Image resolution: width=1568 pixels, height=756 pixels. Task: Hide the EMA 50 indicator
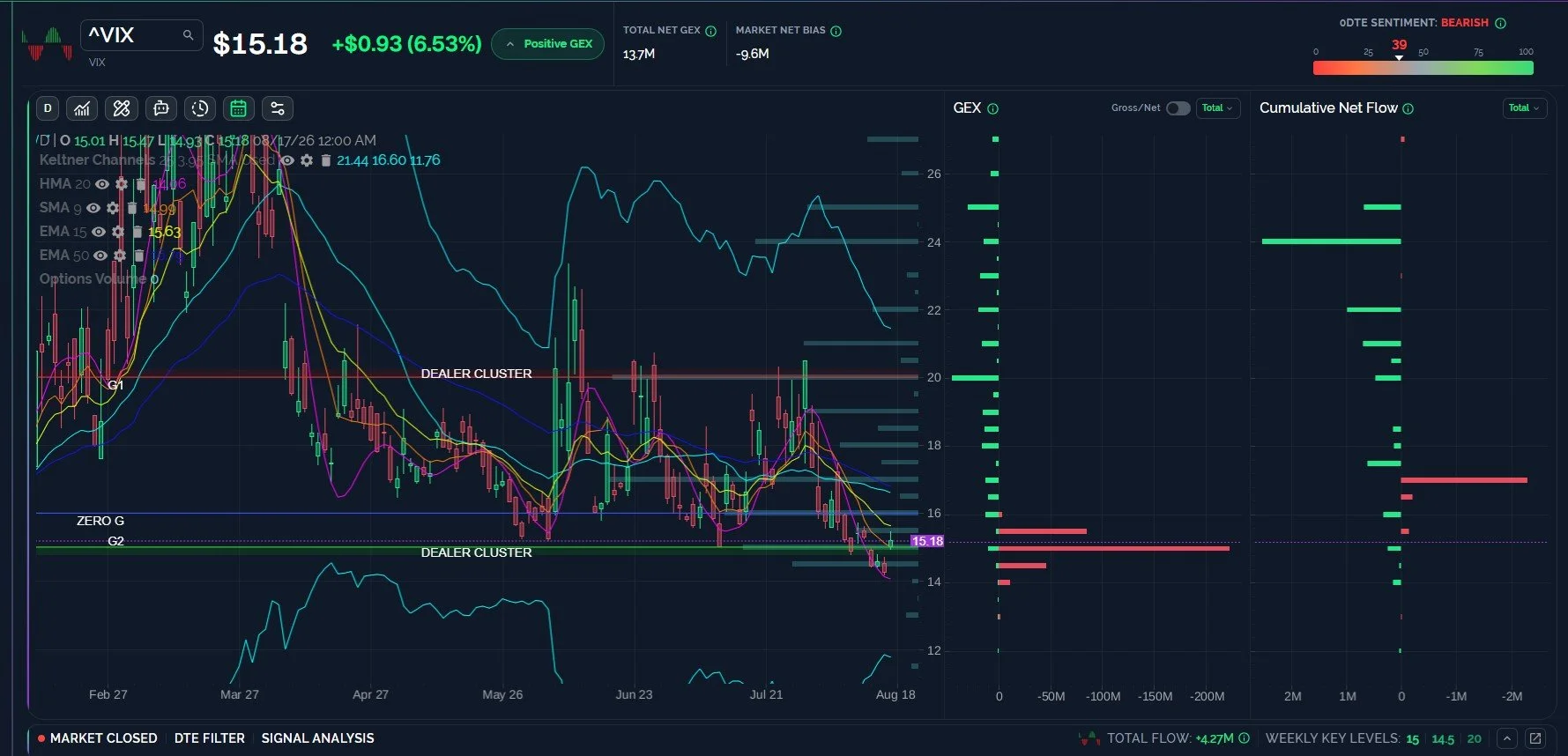[x=100, y=256]
